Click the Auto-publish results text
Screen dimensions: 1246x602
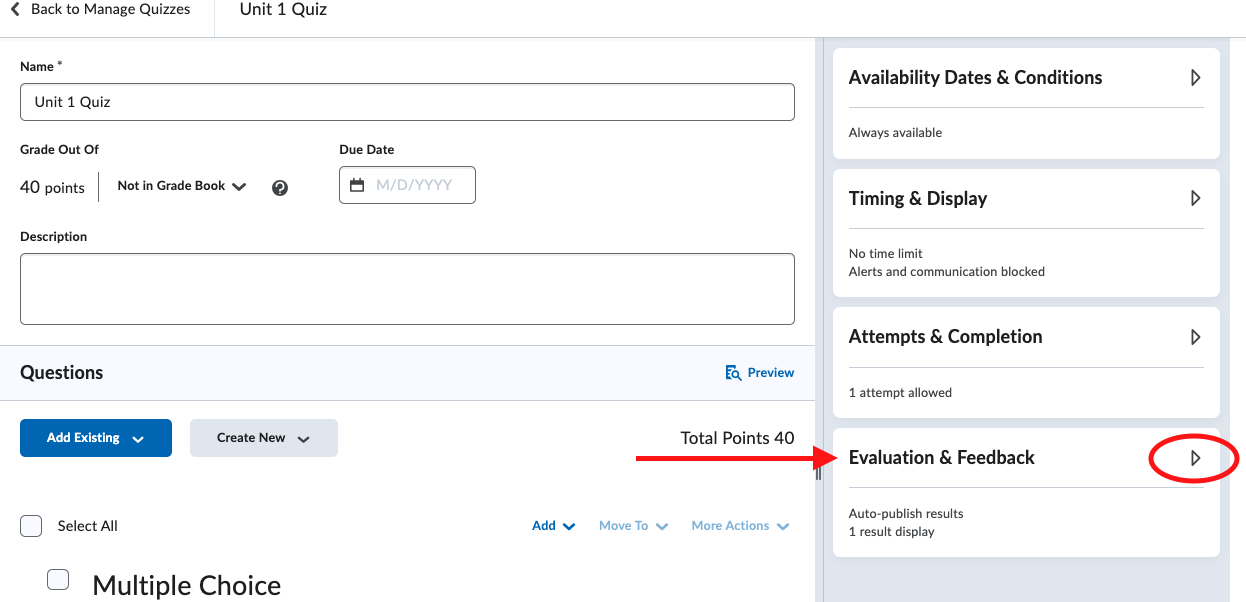click(x=906, y=514)
